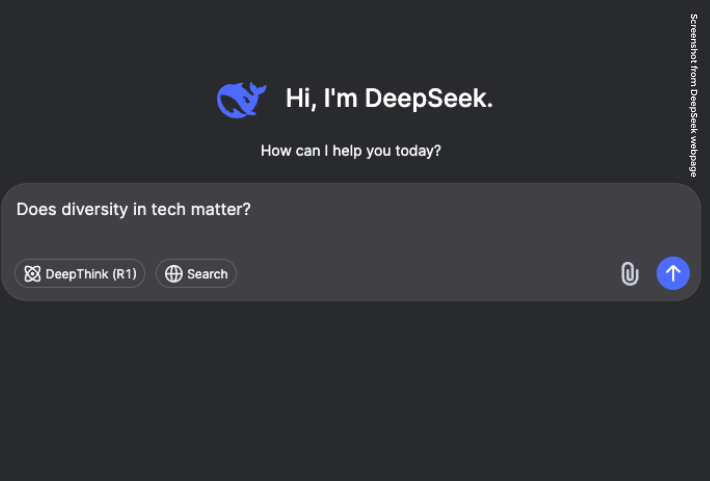The height and width of the screenshot is (481, 710).
Task: Click the word "diversity" in the prompt
Action: (x=93, y=210)
